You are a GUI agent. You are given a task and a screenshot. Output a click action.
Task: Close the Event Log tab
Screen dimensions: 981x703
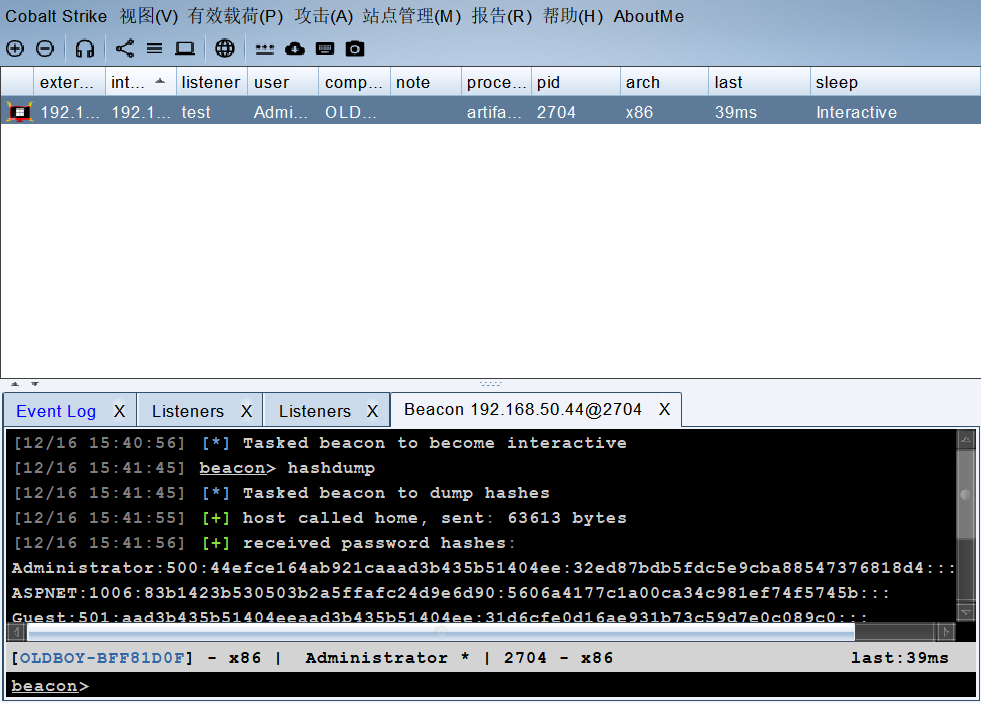pyautogui.click(x=119, y=411)
